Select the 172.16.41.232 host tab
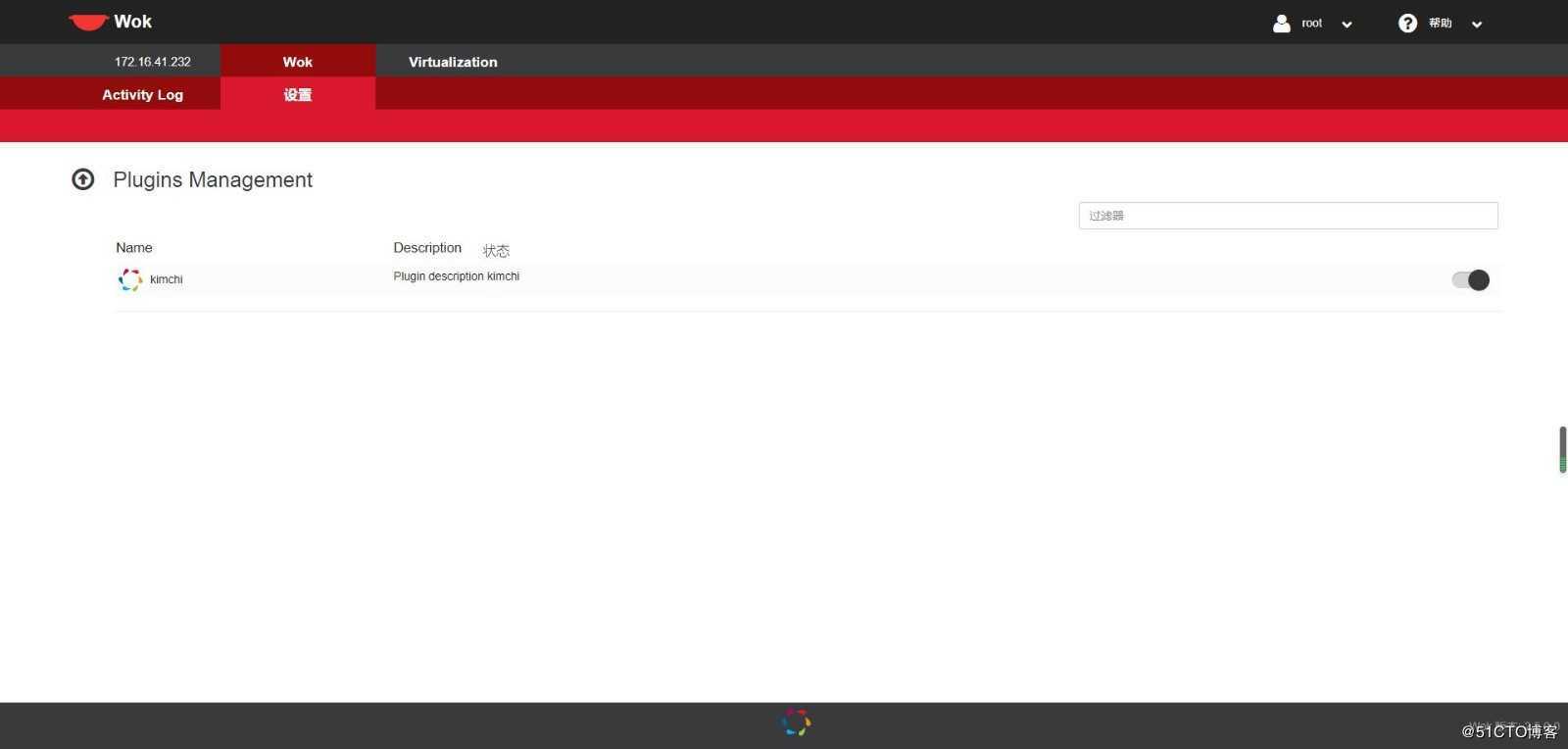 click(153, 61)
